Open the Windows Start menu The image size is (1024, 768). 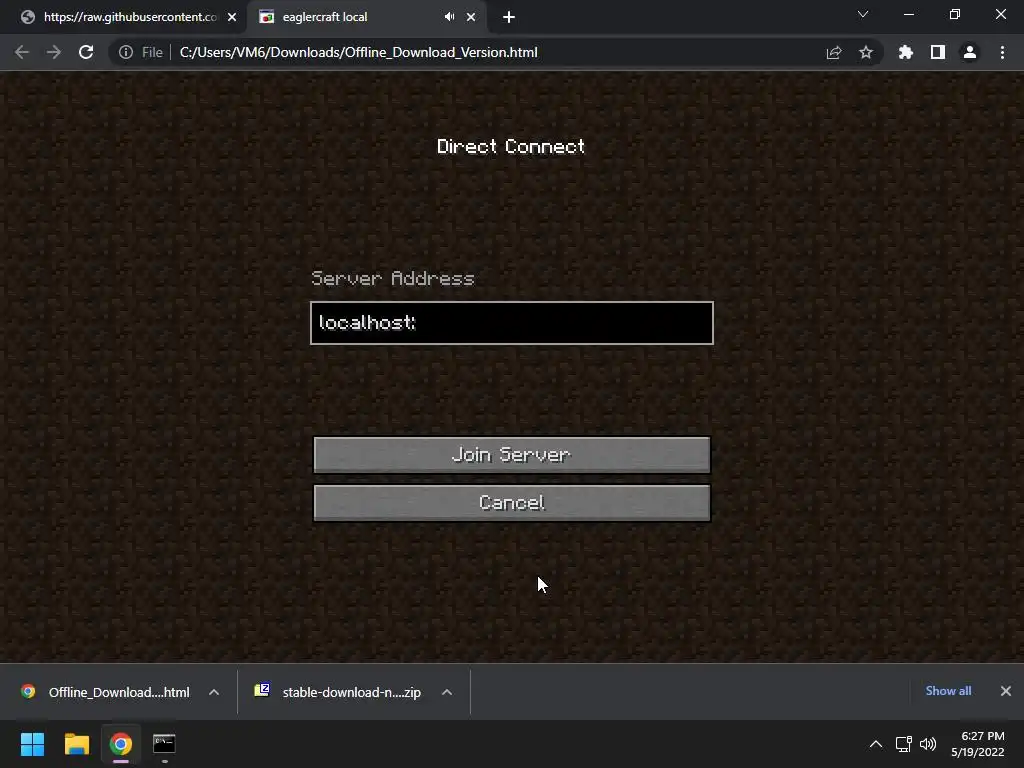[x=32, y=744]
